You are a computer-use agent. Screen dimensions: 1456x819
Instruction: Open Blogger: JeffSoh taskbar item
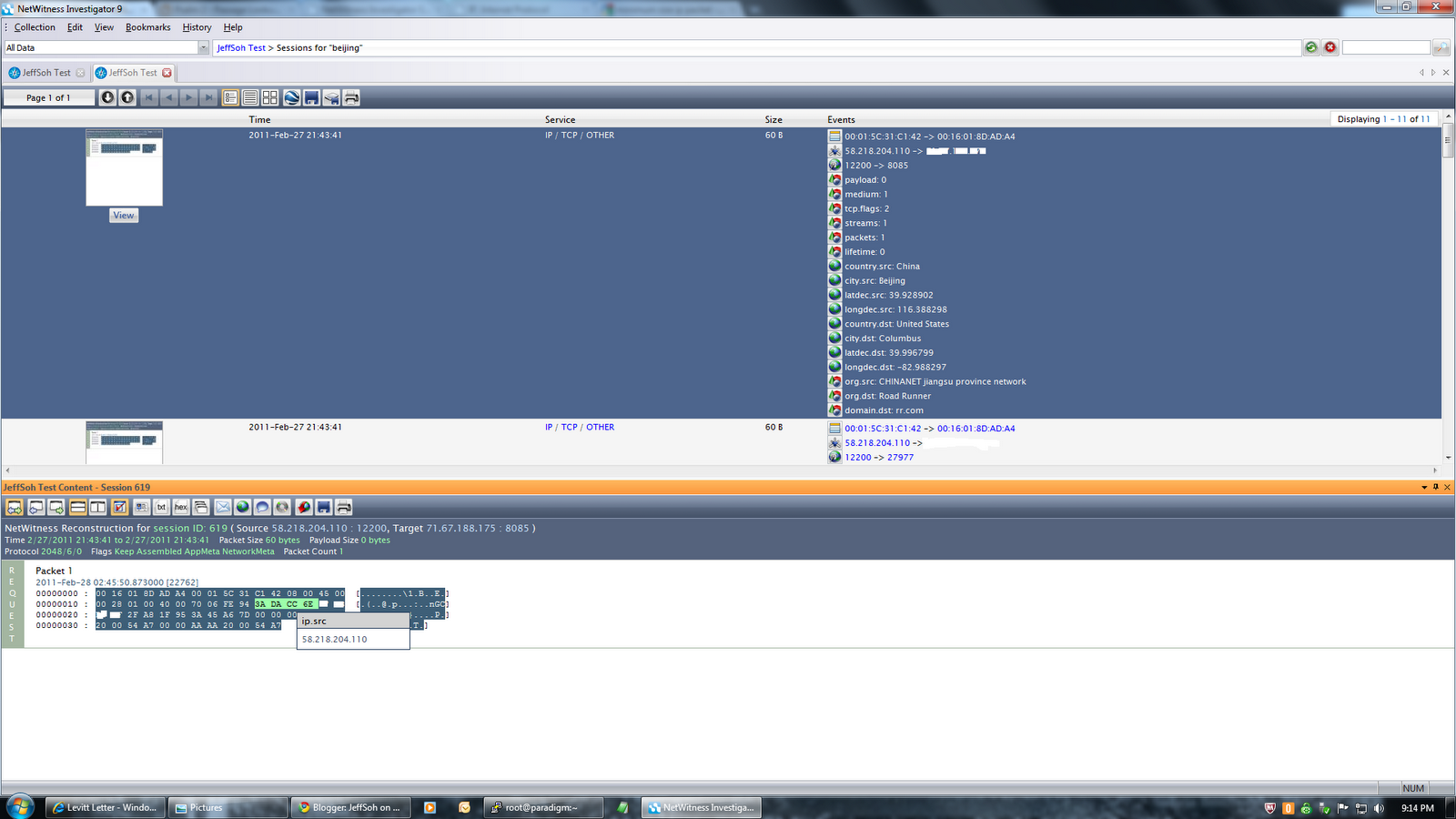[351, 807]
